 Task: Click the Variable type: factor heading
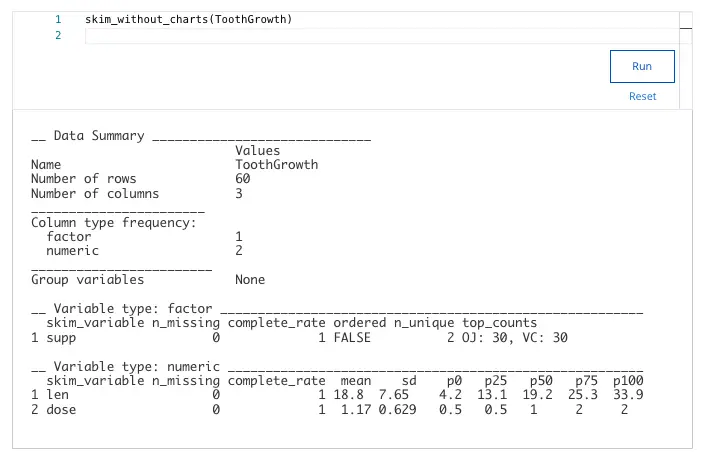pos(133,309)
